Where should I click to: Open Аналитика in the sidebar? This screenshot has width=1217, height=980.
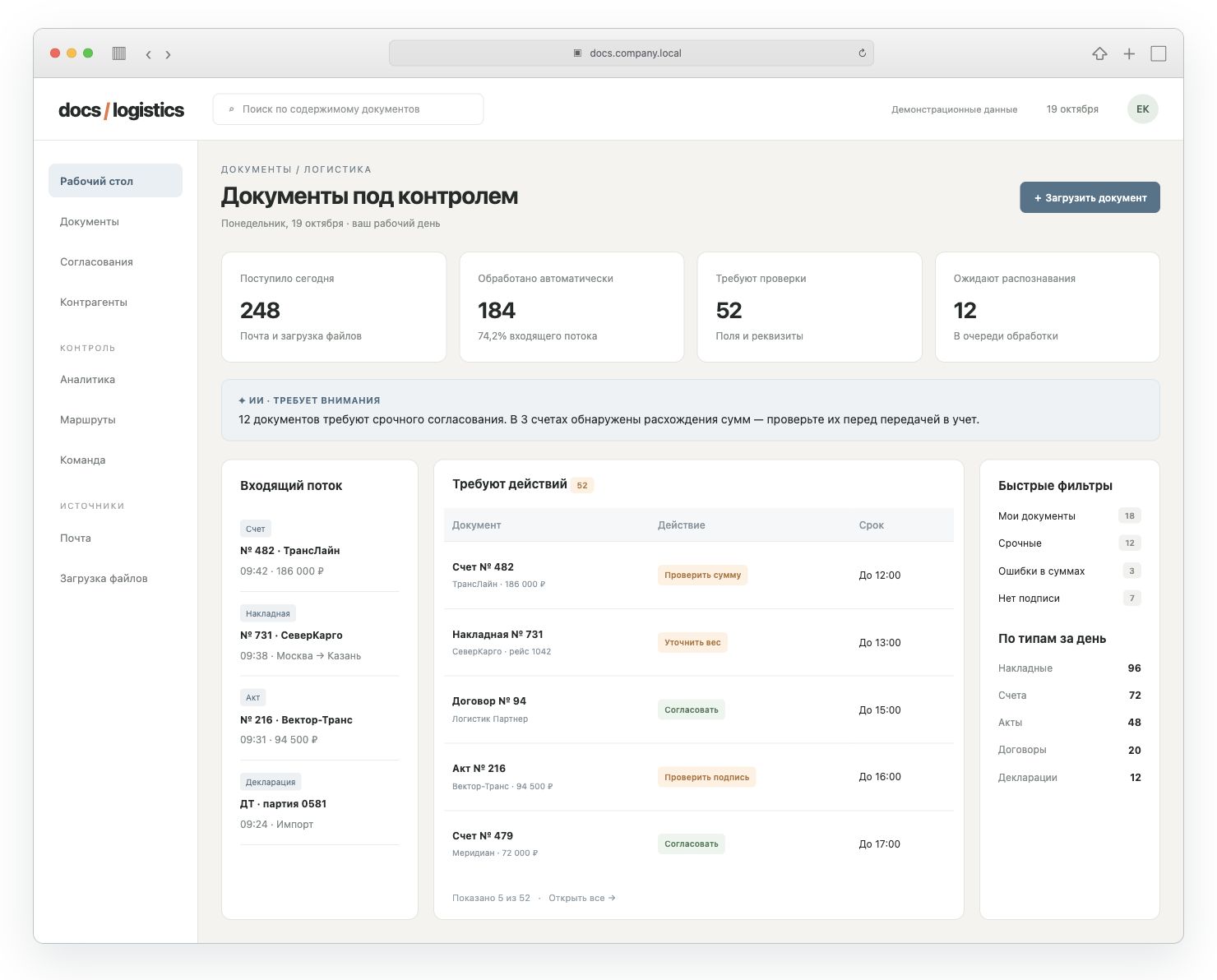click(115, 379)
